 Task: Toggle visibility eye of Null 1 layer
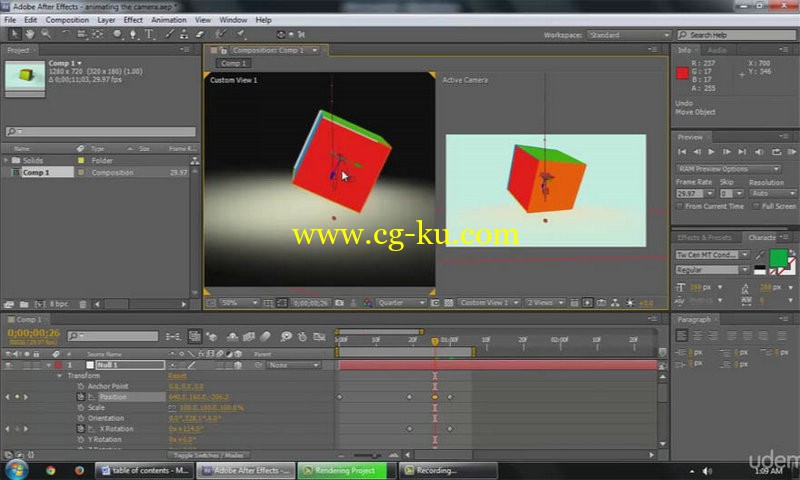8,365
